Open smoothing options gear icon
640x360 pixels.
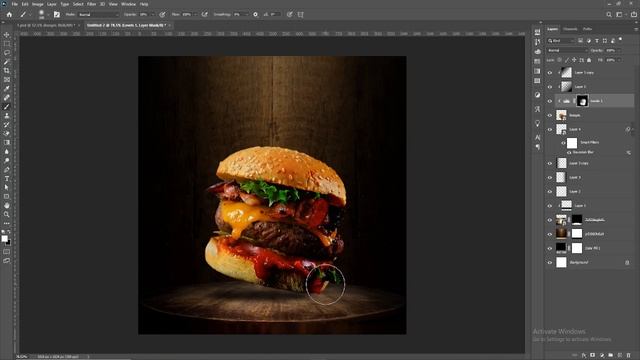click(256, 14)
